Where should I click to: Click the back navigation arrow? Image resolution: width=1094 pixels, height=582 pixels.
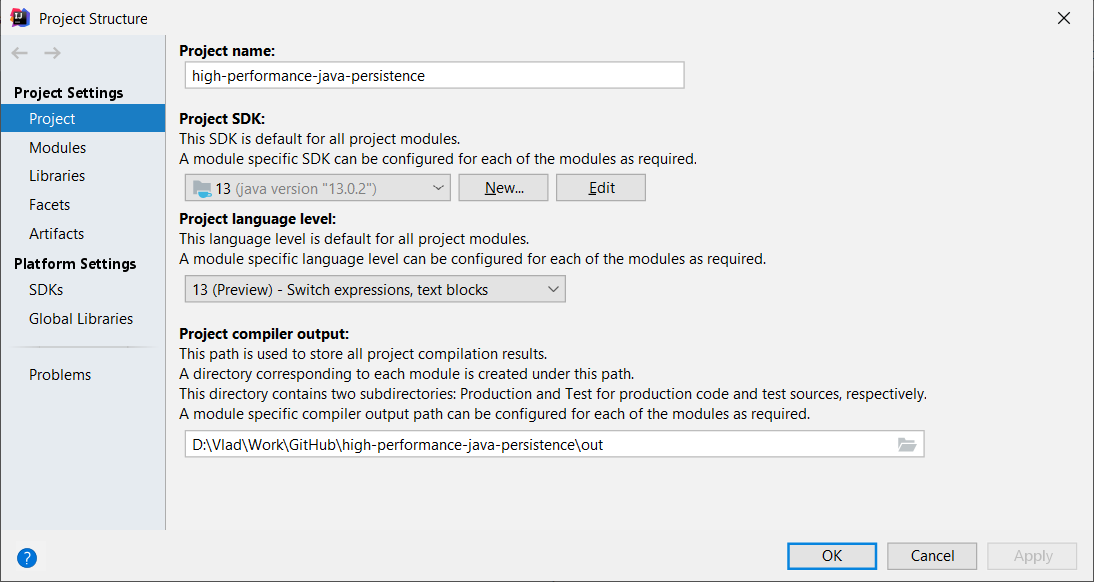pyautogui.click(x=20, y=53)
